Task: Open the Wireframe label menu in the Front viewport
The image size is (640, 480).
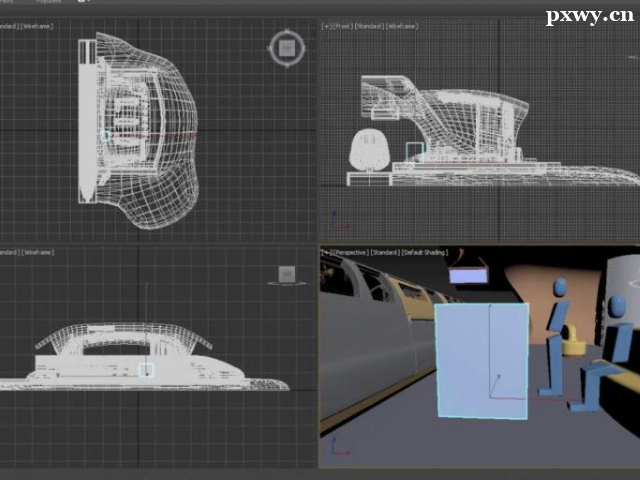Action: tap(400, 25)
